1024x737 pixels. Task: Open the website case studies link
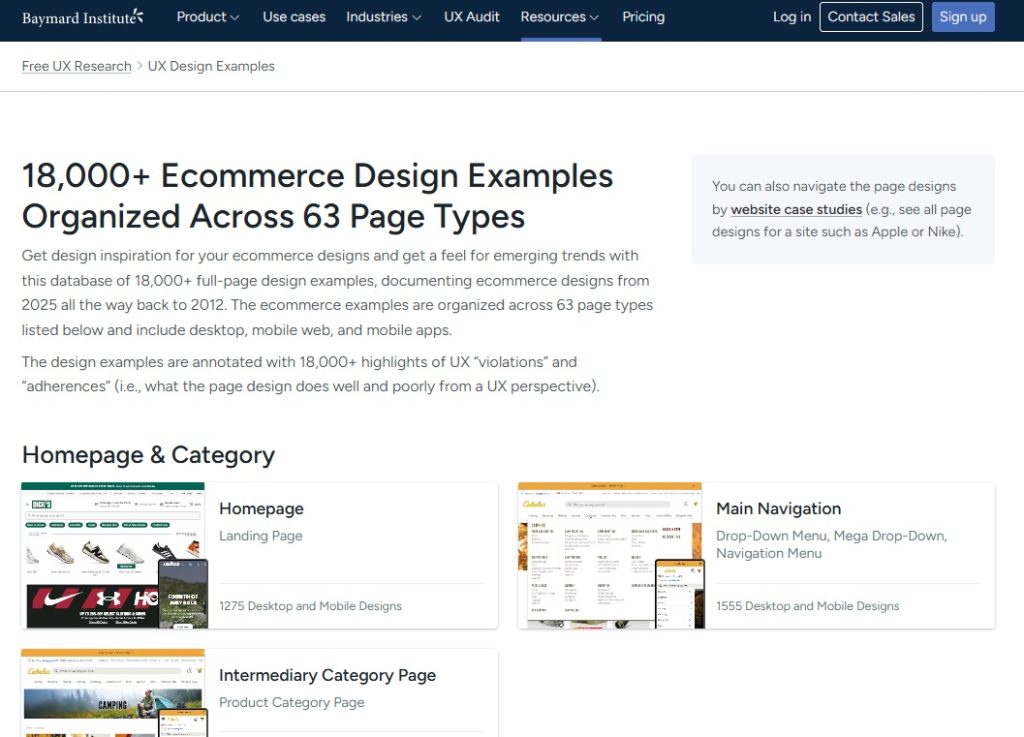[796, 209]
